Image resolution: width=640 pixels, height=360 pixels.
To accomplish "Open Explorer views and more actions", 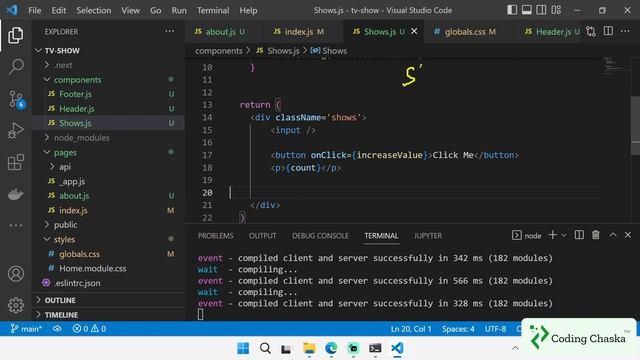I will (169, 31).
